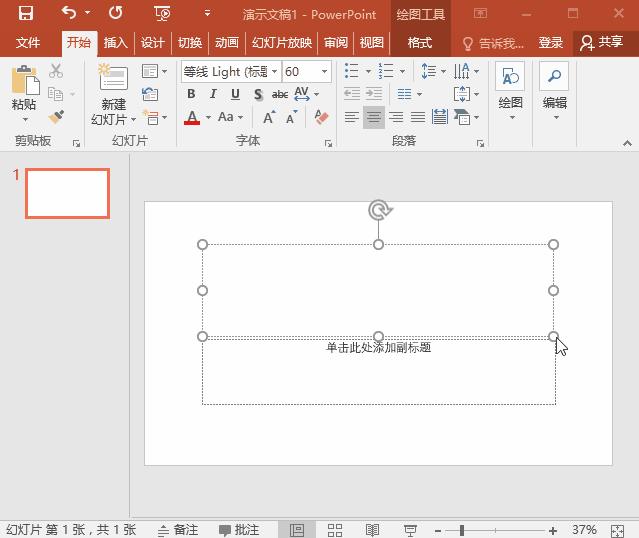639x538 pixels.
Task: Select slide 1 thumbnail
Action: click(x=67, y=193)
